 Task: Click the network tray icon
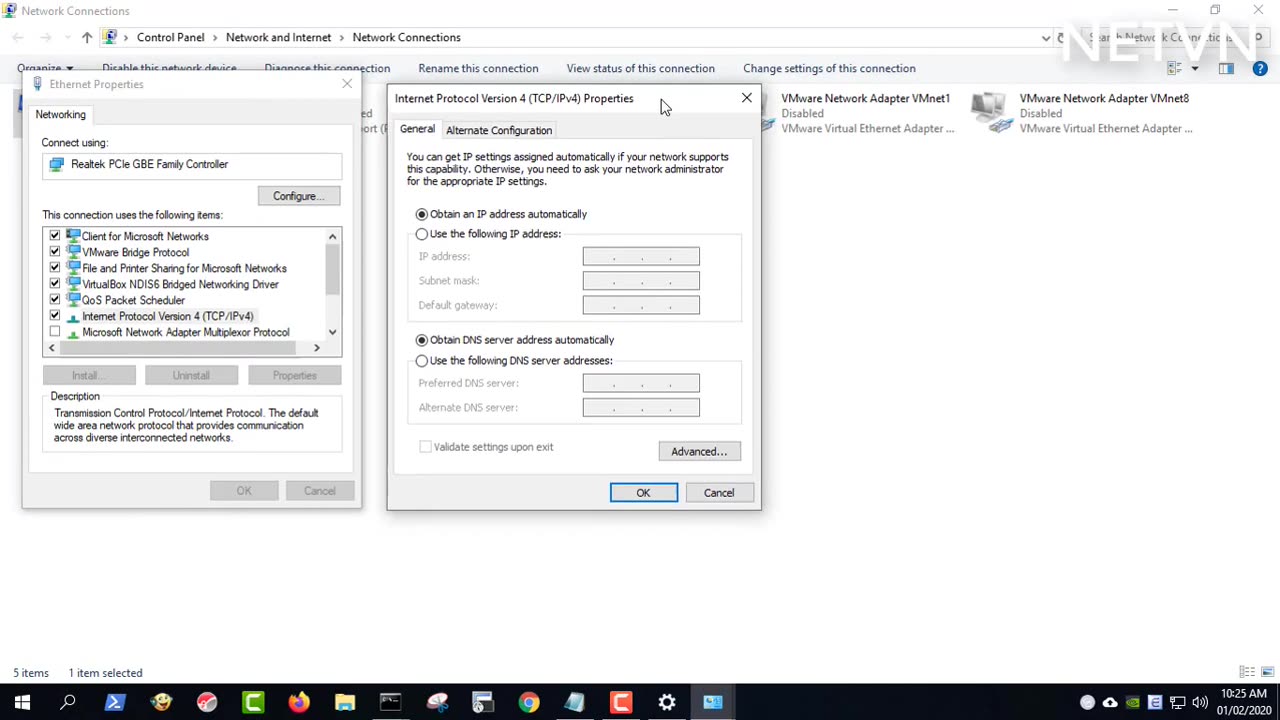coord(1178,702)
